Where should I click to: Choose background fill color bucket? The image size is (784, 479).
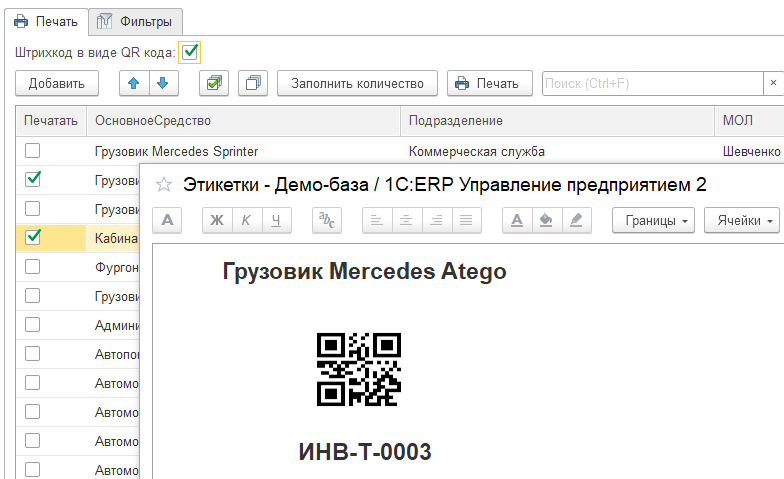pos(546,220)
